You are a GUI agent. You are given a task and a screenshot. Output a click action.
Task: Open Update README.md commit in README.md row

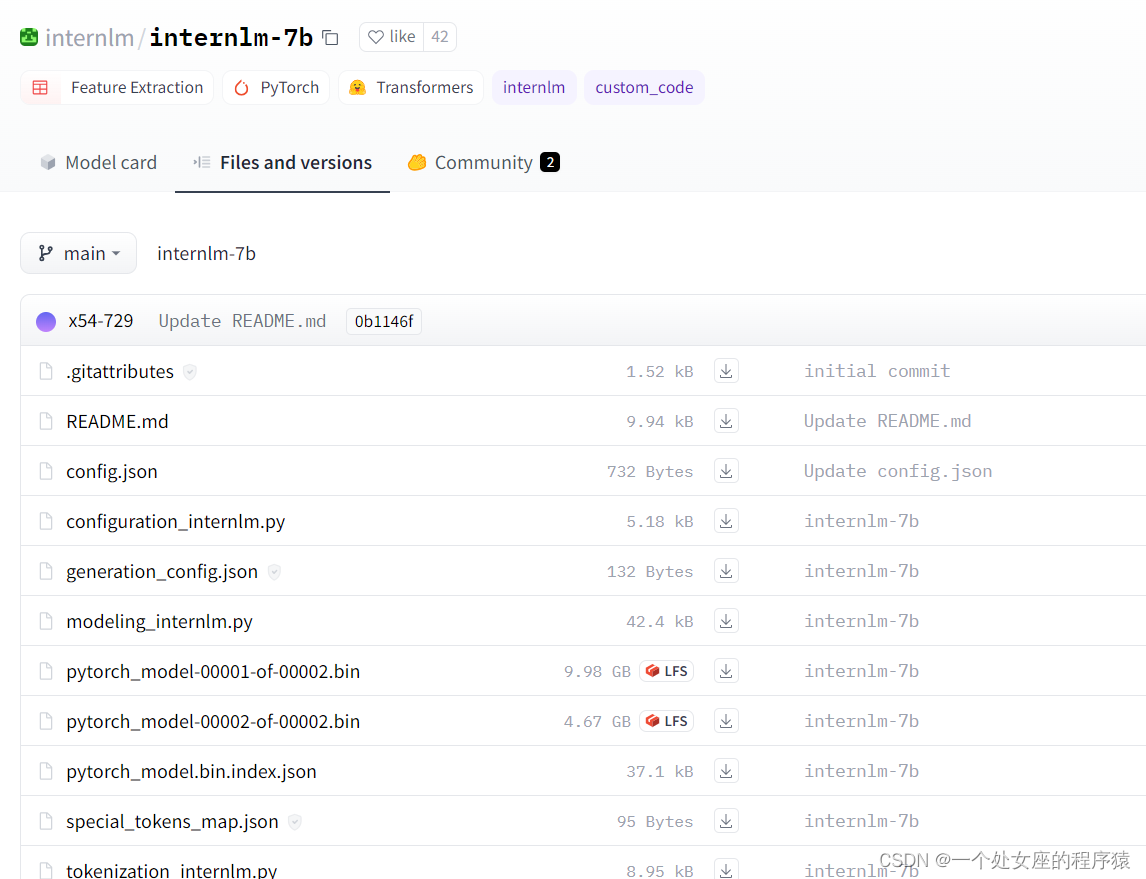point(887,421)
